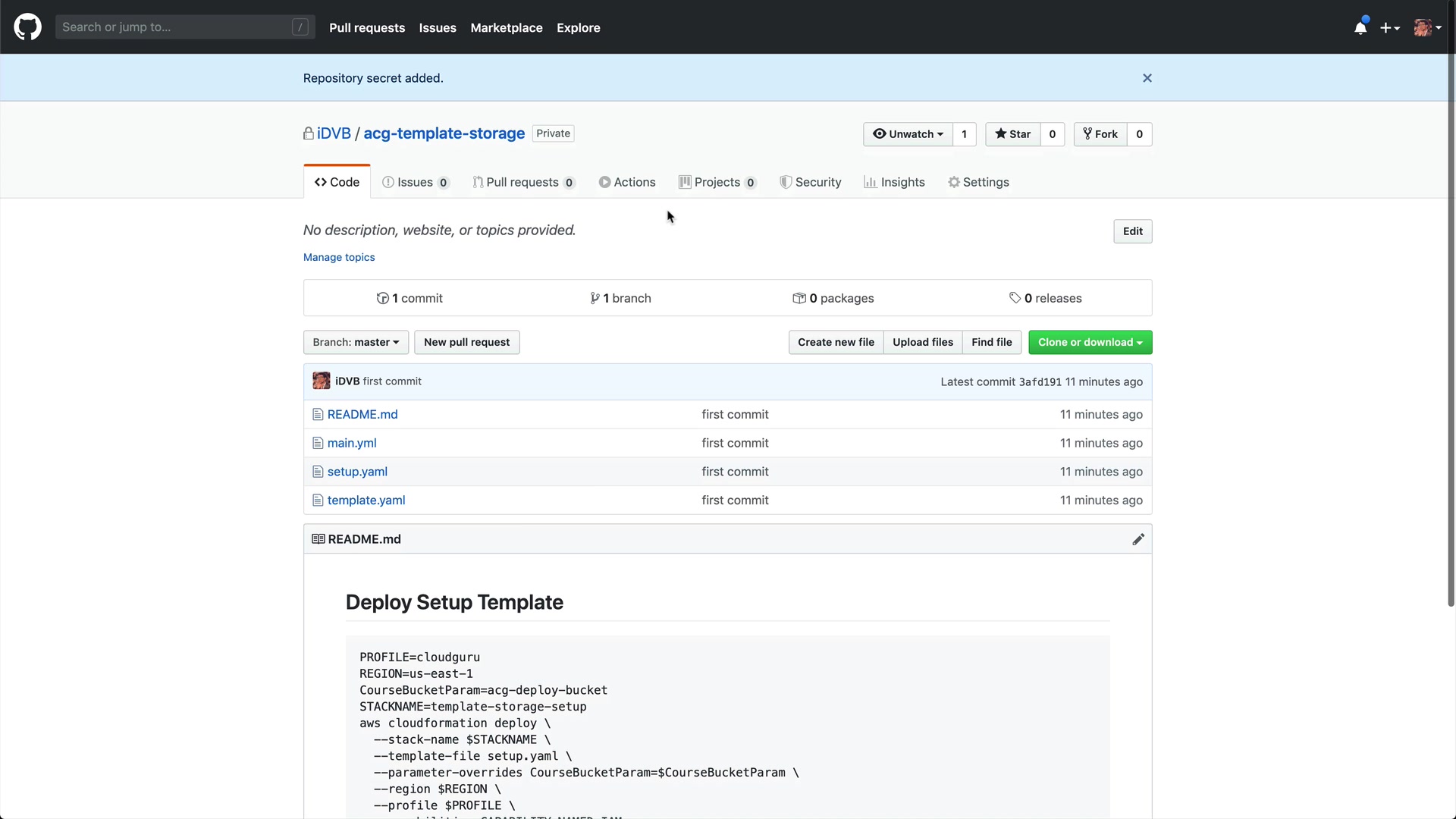Open the plus create-new dropdown

pos(1389,28)
